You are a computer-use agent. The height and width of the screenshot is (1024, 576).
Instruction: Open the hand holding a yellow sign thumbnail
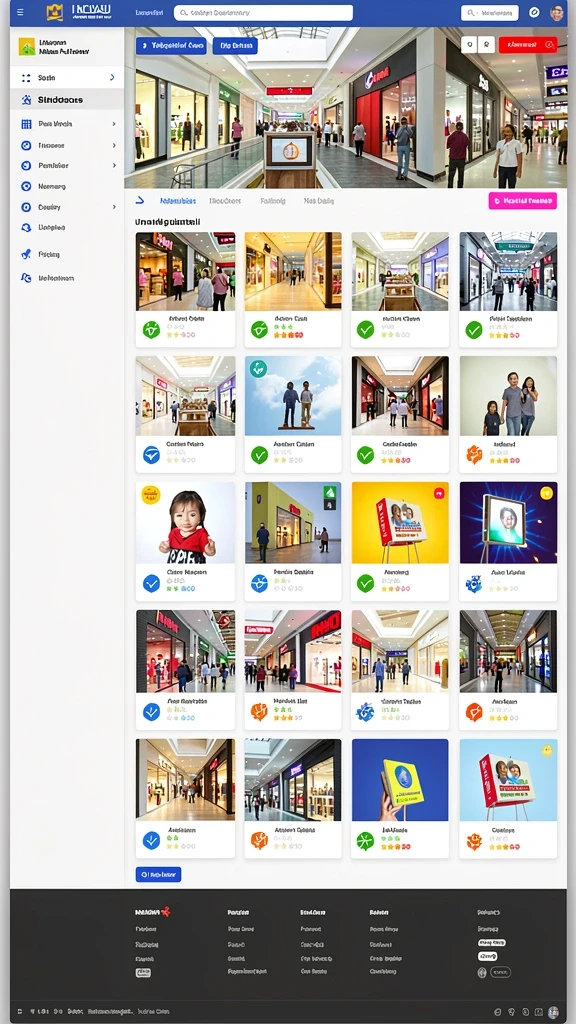pos(400,780)
